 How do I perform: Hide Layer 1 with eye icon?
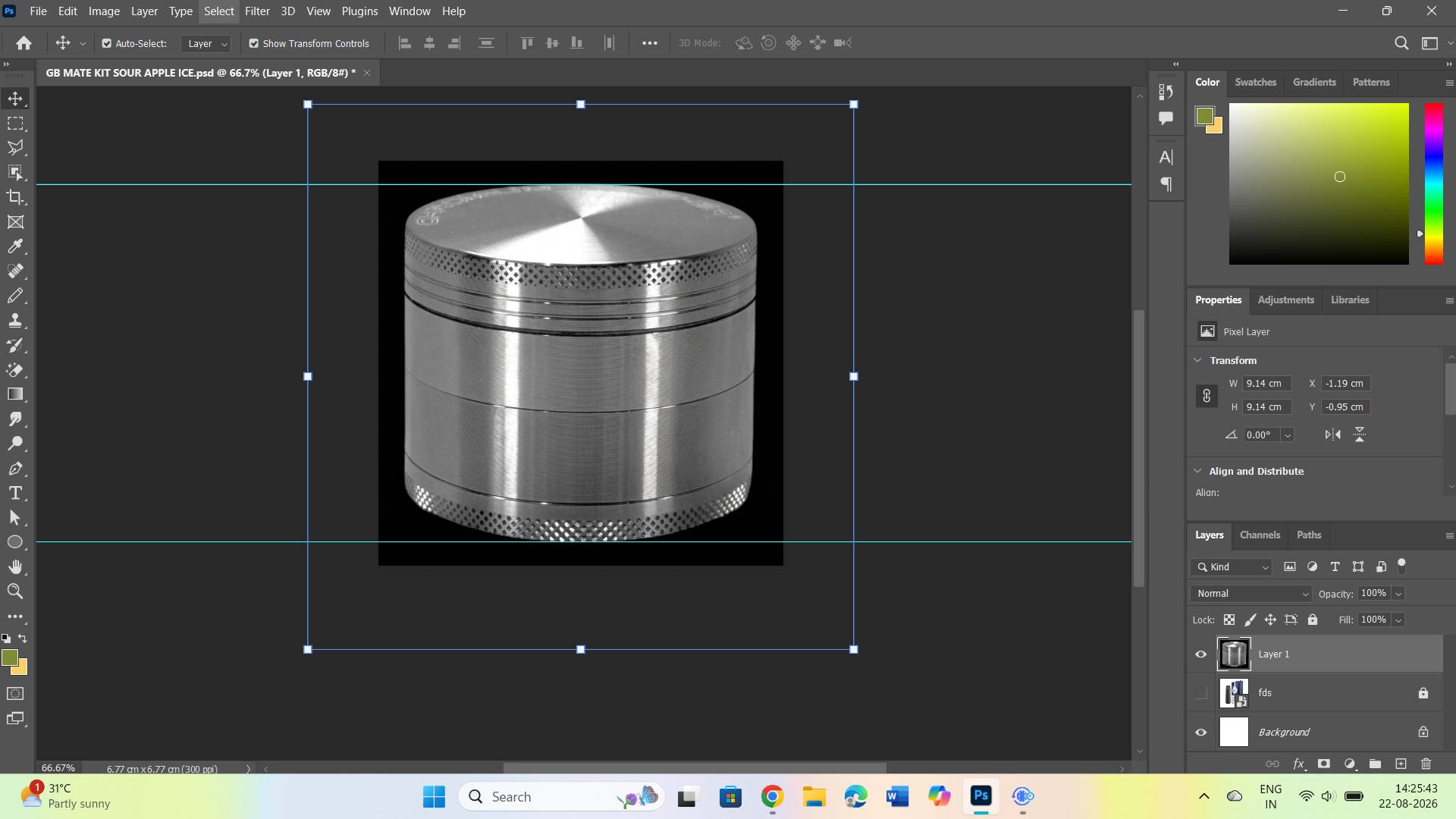pyautogui.click(x=1200, y=654)
